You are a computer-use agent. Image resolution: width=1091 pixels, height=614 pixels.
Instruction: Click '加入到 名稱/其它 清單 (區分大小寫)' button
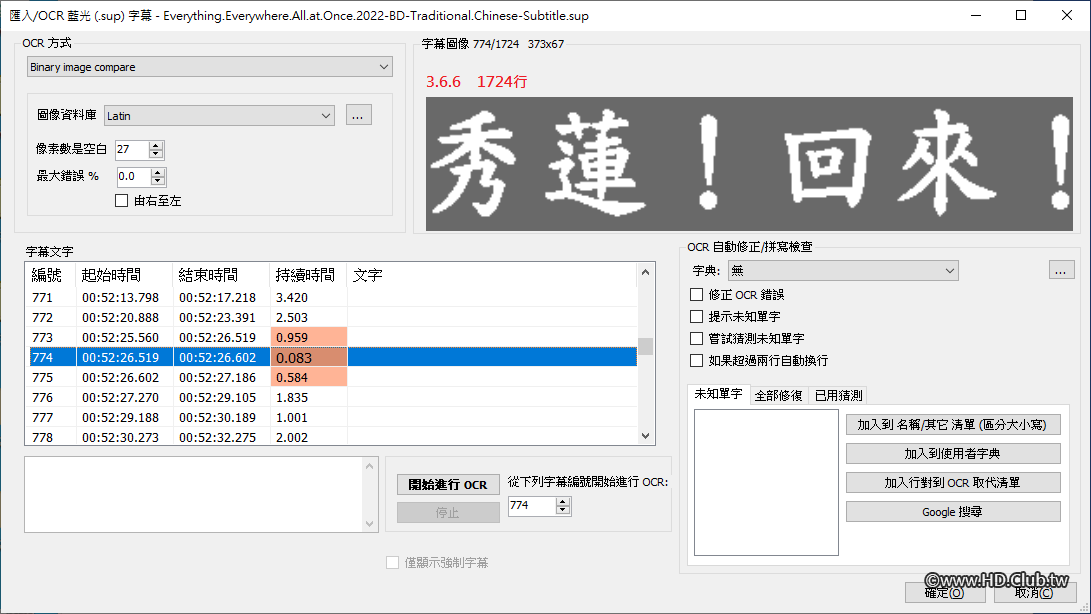click(x=953, y=425)
